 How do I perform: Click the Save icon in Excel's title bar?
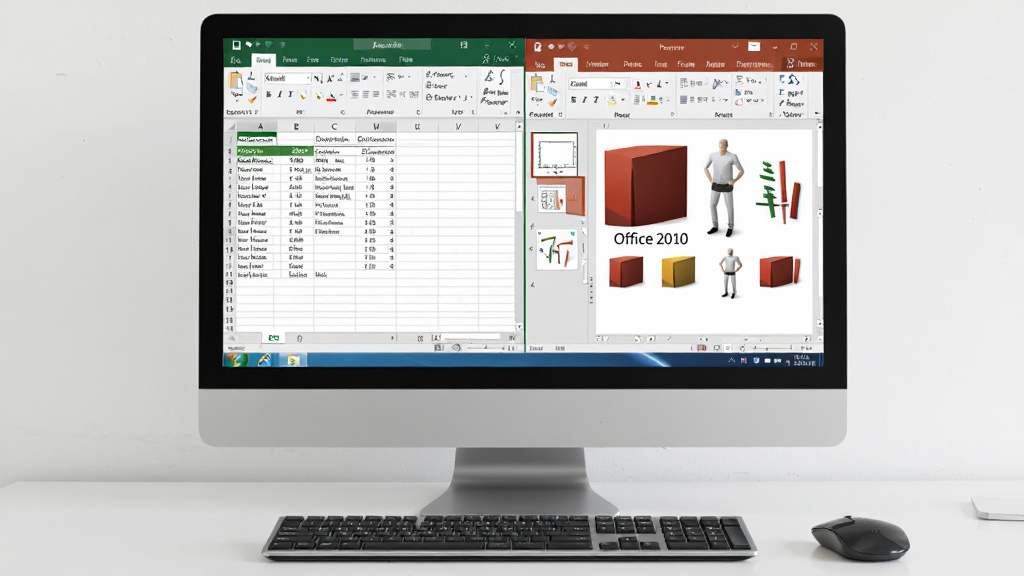click(x=236, y=45)
